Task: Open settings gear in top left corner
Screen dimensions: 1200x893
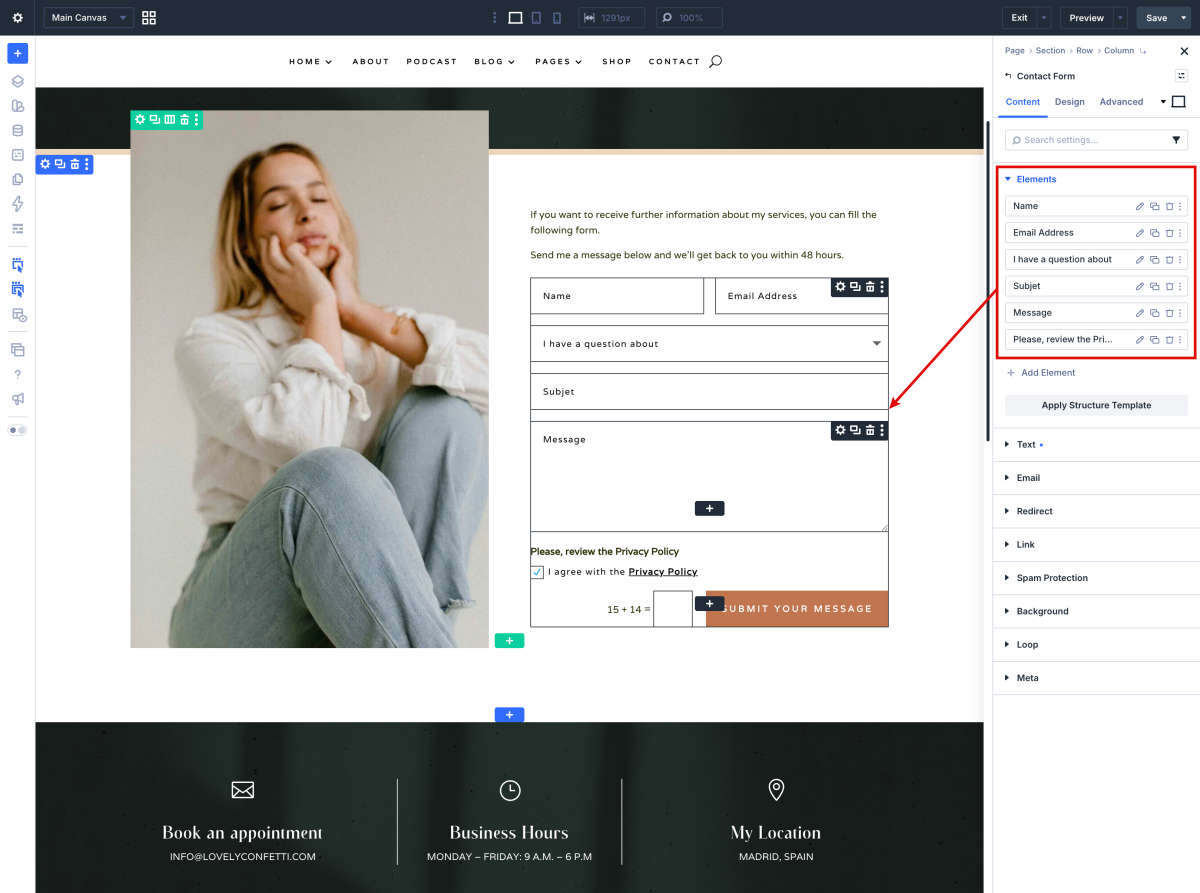Action: 18,18
